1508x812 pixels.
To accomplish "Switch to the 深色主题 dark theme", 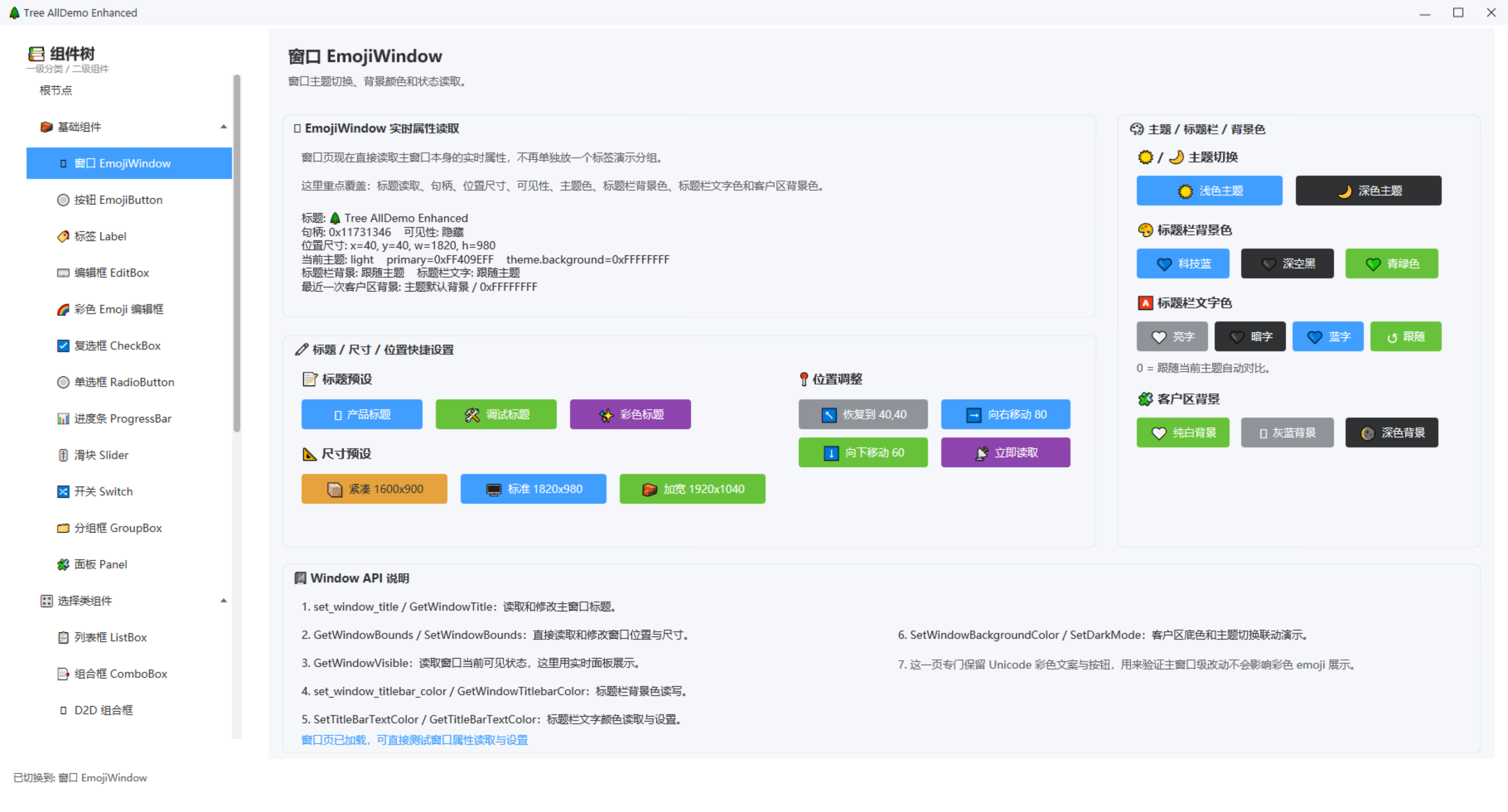I will pos(1368,191).
